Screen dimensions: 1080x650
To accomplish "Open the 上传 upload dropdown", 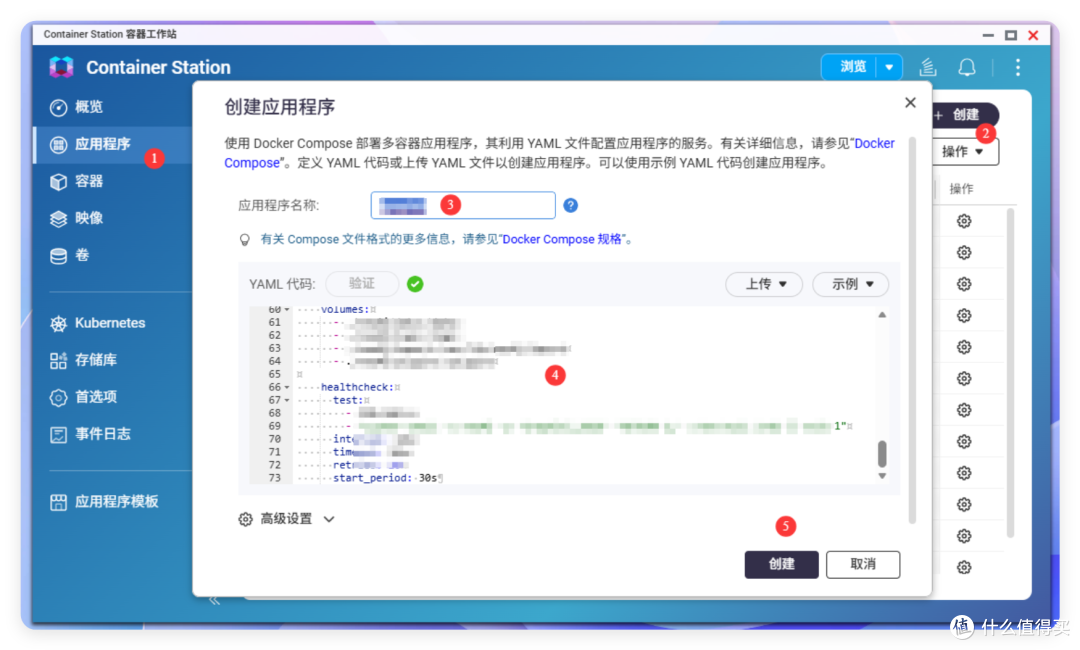I will 764,284.
